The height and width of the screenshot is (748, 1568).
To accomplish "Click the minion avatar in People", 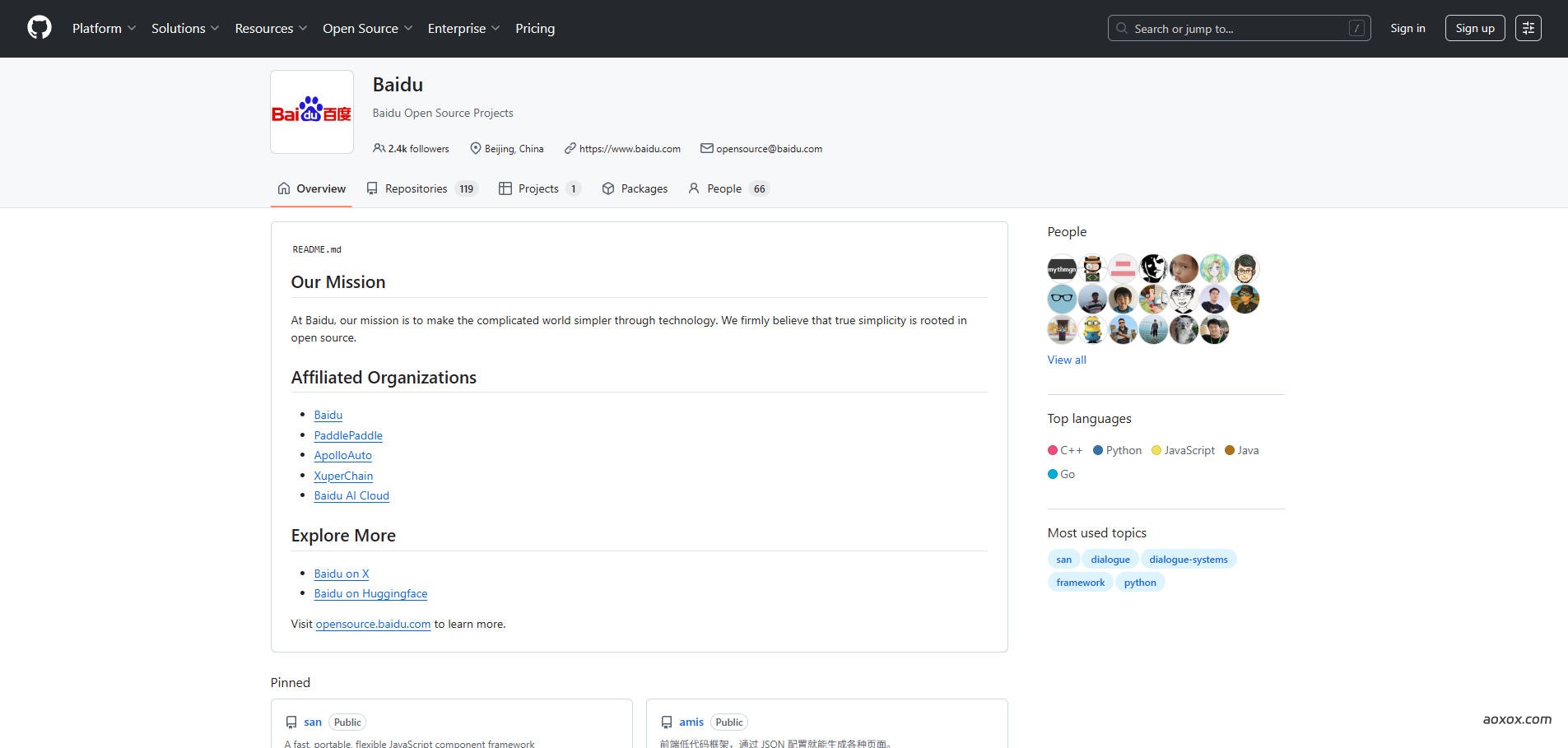I will coord(1092,330).
